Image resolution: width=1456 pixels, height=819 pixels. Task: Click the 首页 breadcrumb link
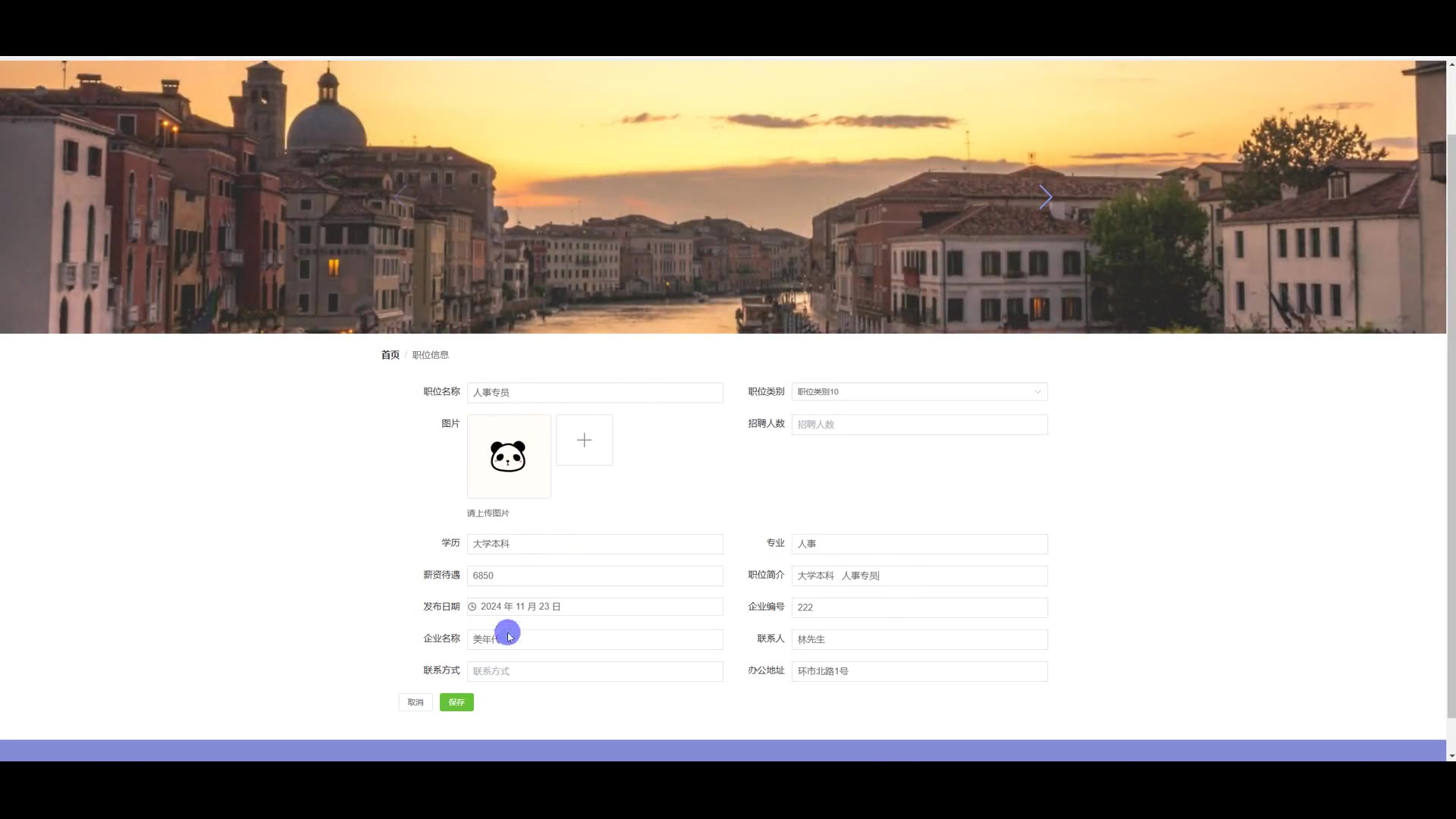(390, 355)
